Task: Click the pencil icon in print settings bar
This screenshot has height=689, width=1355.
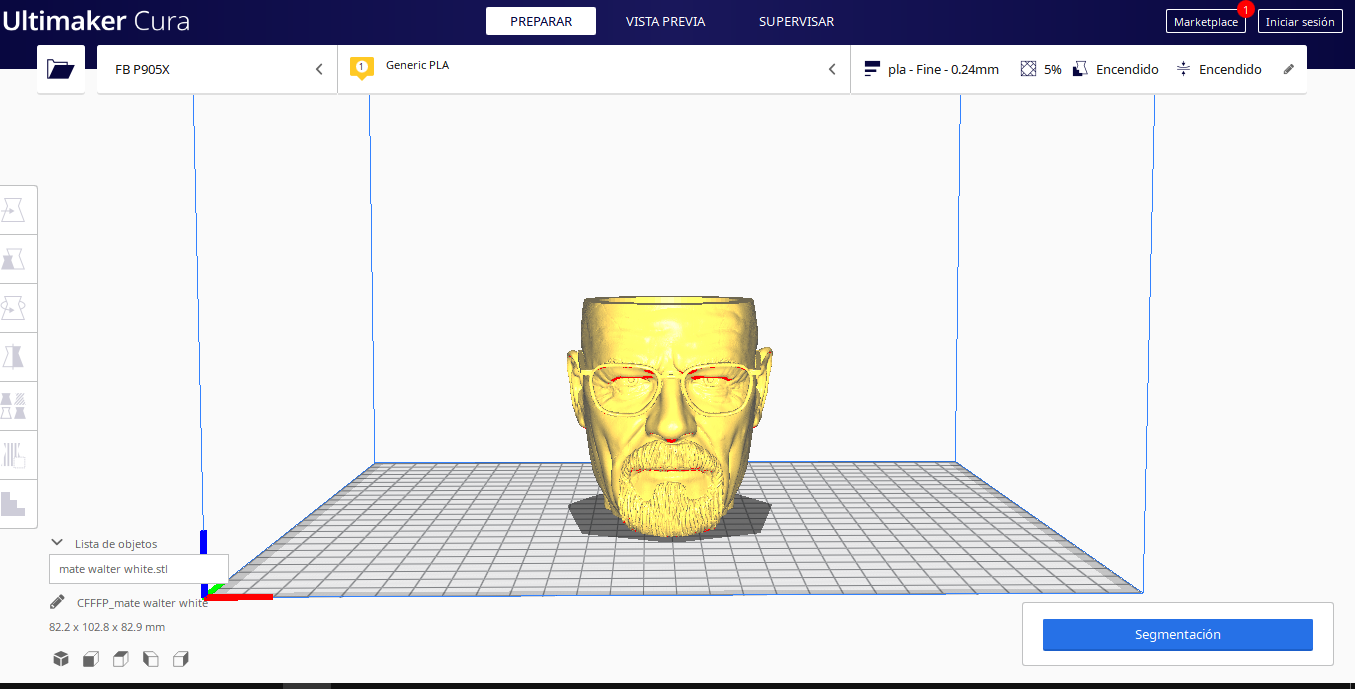Action: [1289, 69]
